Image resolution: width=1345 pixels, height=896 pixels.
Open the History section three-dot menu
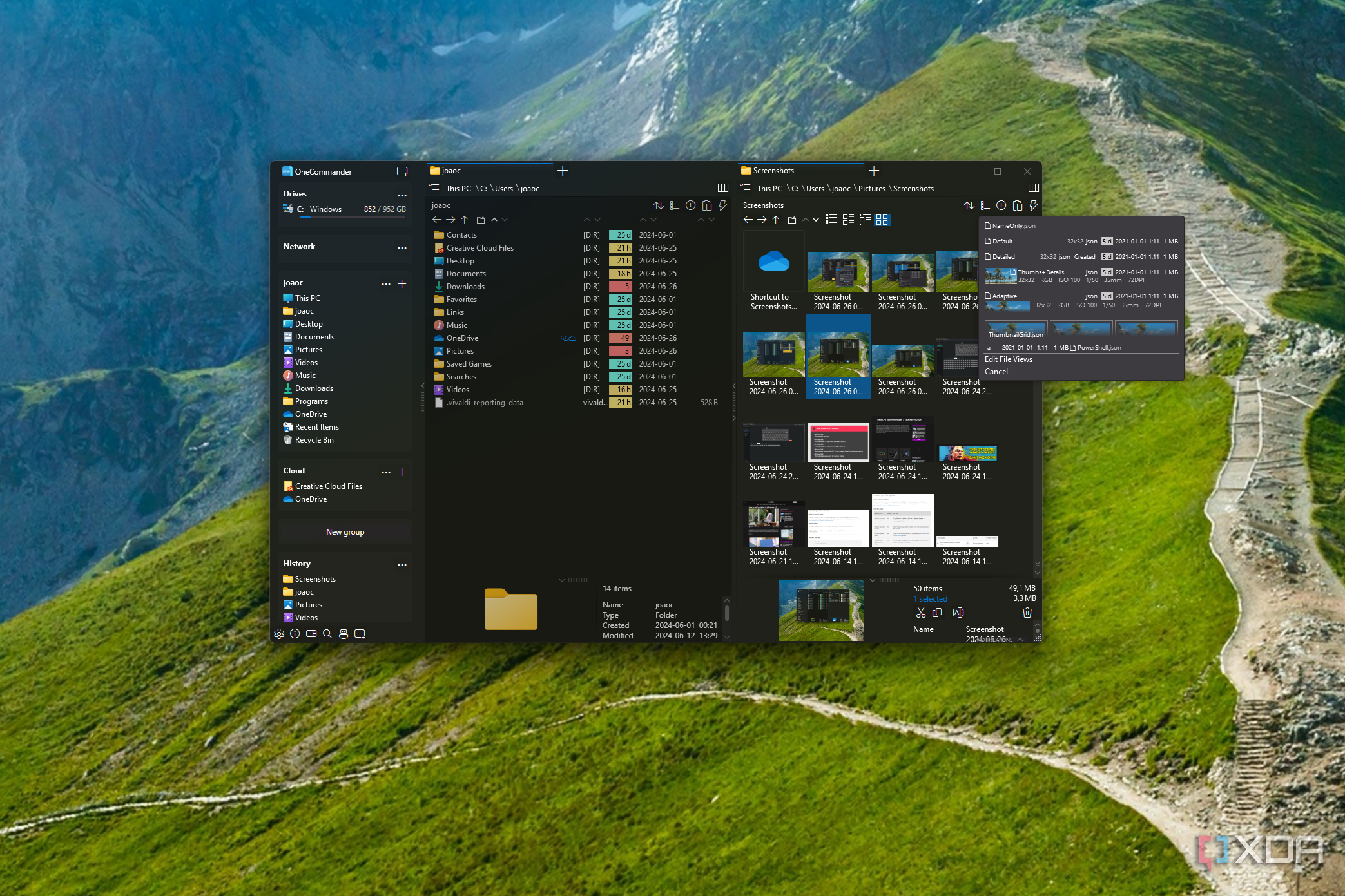coord(402,564)
